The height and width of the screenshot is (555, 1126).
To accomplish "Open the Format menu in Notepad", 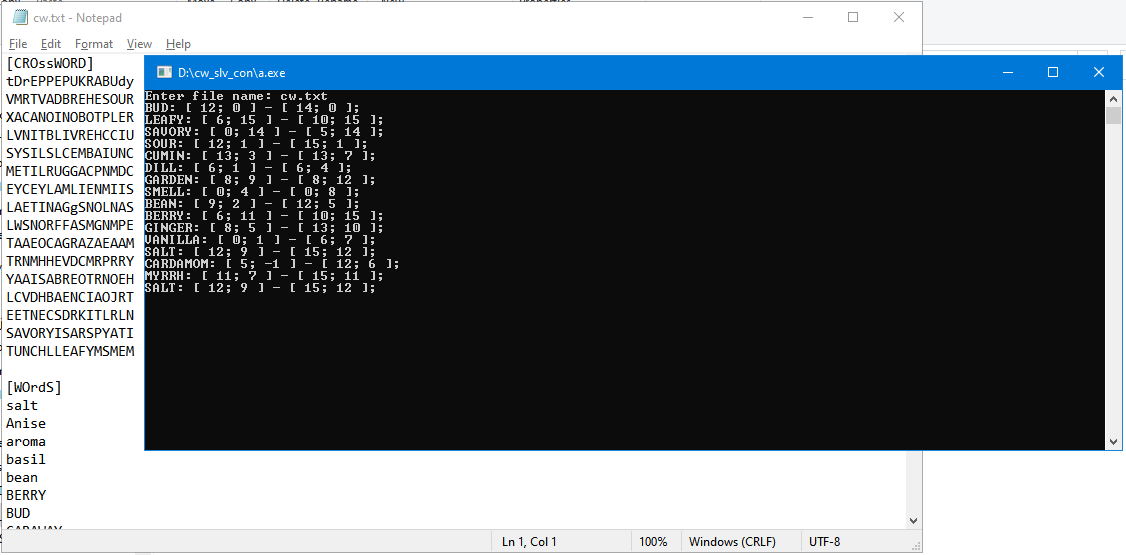I will (94, 44).
